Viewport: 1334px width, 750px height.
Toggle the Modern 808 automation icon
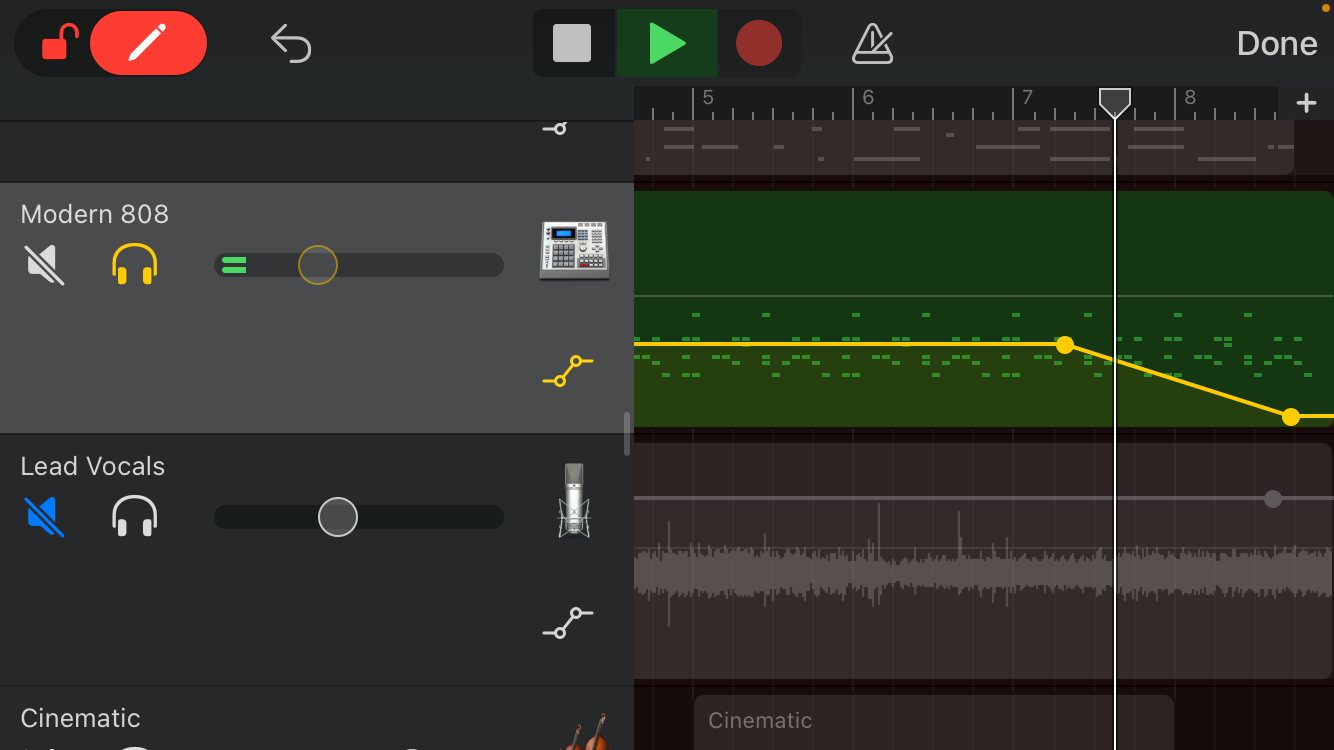[x=568, y=371]
